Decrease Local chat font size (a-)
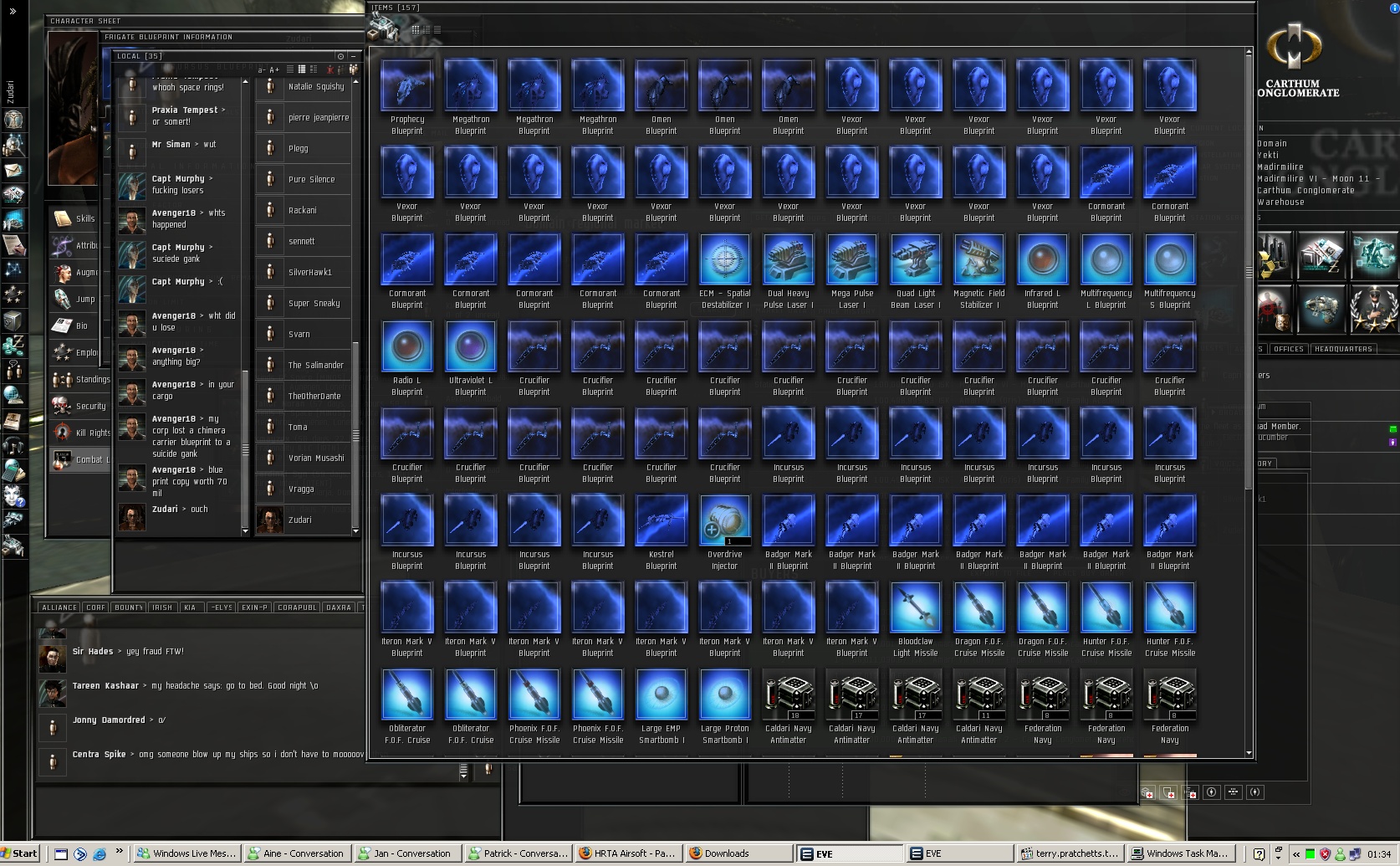Screen dimensions: 1400x866 (x=262, y=69)
